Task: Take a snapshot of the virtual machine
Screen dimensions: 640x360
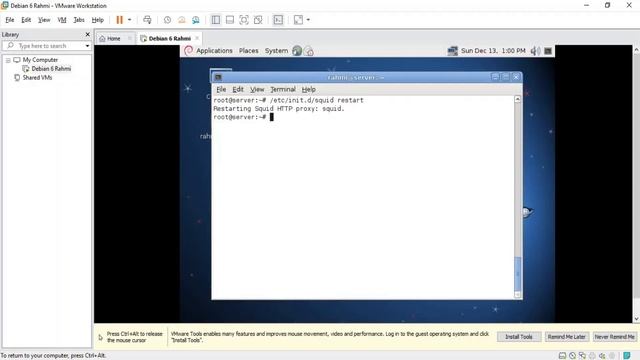Action: point(167,20)
